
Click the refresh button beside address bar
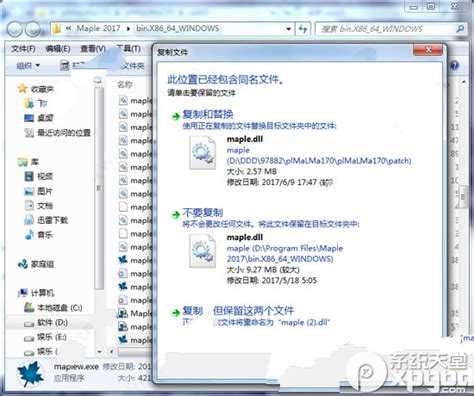click(x=303, y=29)
